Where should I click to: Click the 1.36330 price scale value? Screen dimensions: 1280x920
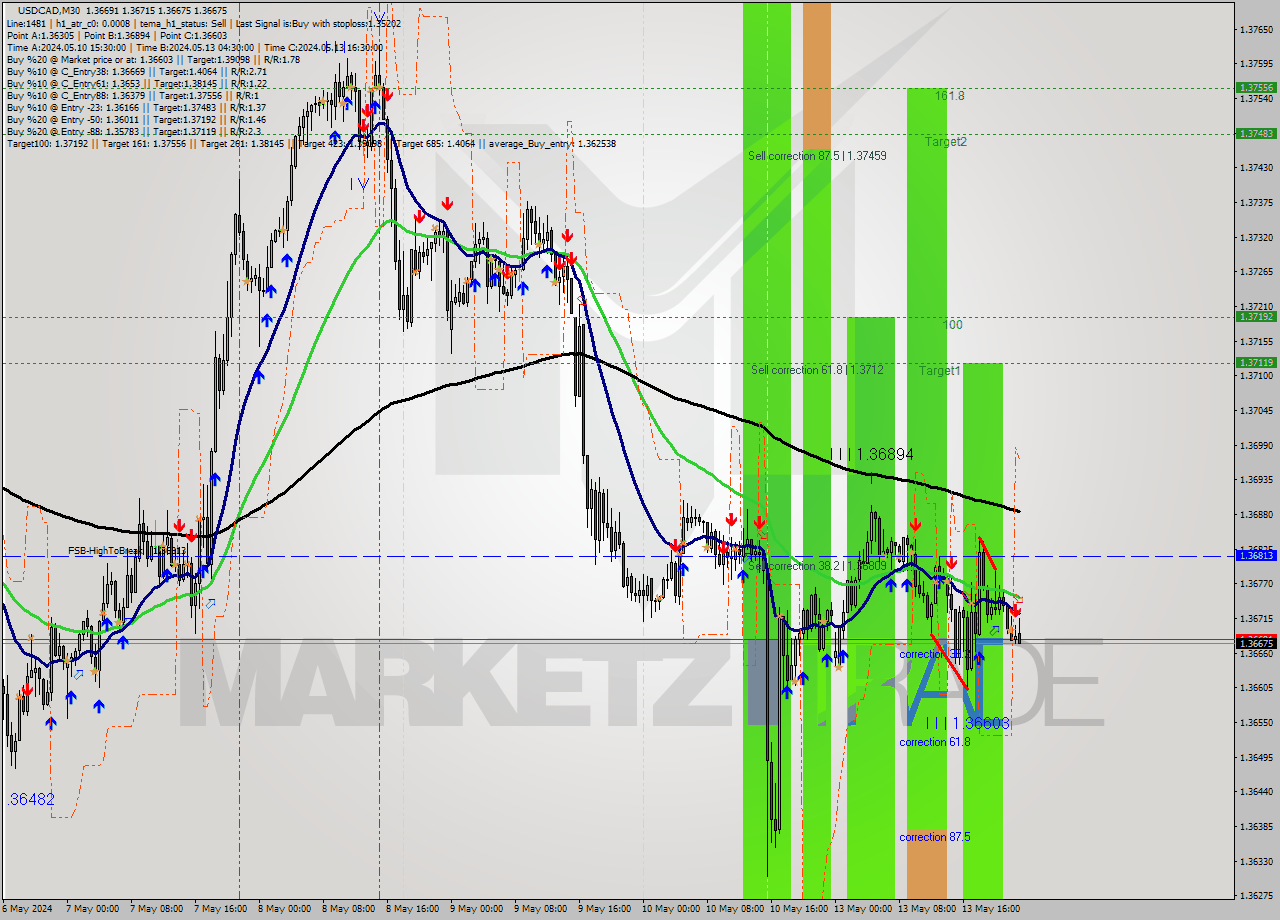point(1256,862)
